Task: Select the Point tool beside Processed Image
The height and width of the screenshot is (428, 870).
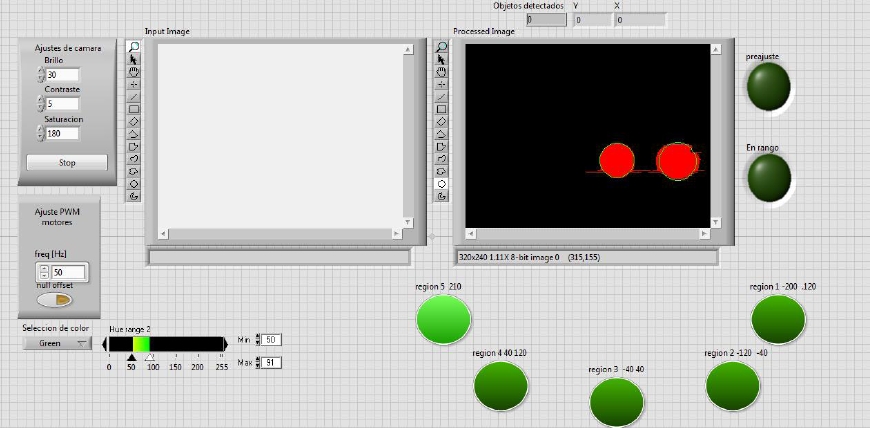Action: point(442,84)
